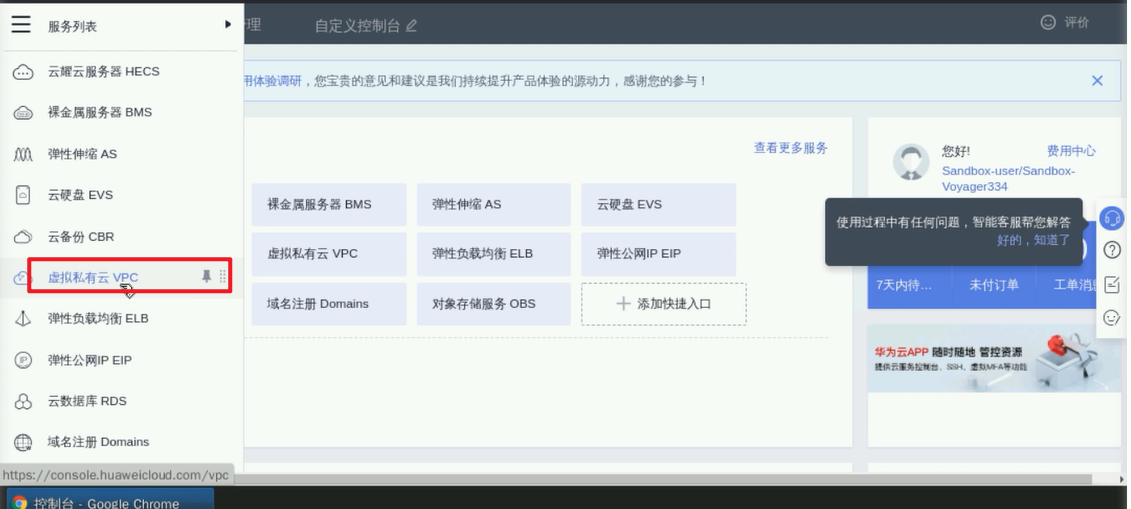Click the pencil edit icon beside 自定义控制台
This screenshot has height=509, width=1131.
pyautogui.click(x=411, y=26)
